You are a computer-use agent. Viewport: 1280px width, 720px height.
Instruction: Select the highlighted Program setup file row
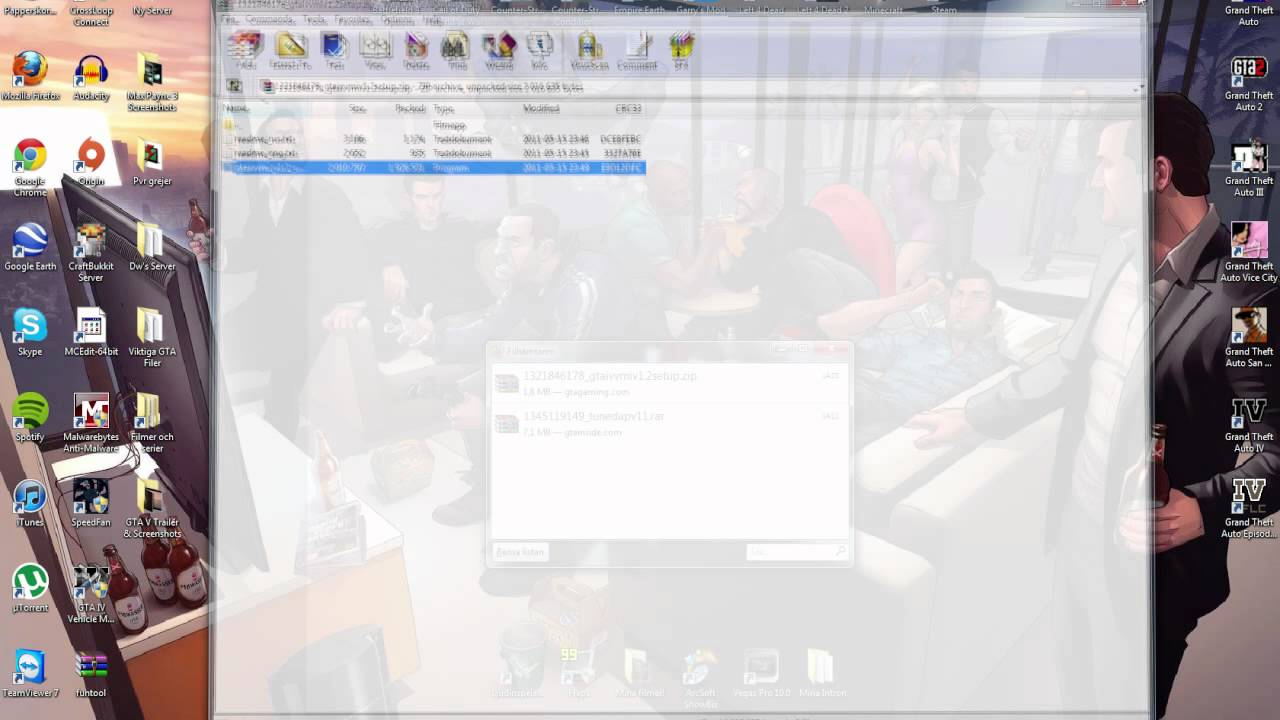tap(433, 168)
